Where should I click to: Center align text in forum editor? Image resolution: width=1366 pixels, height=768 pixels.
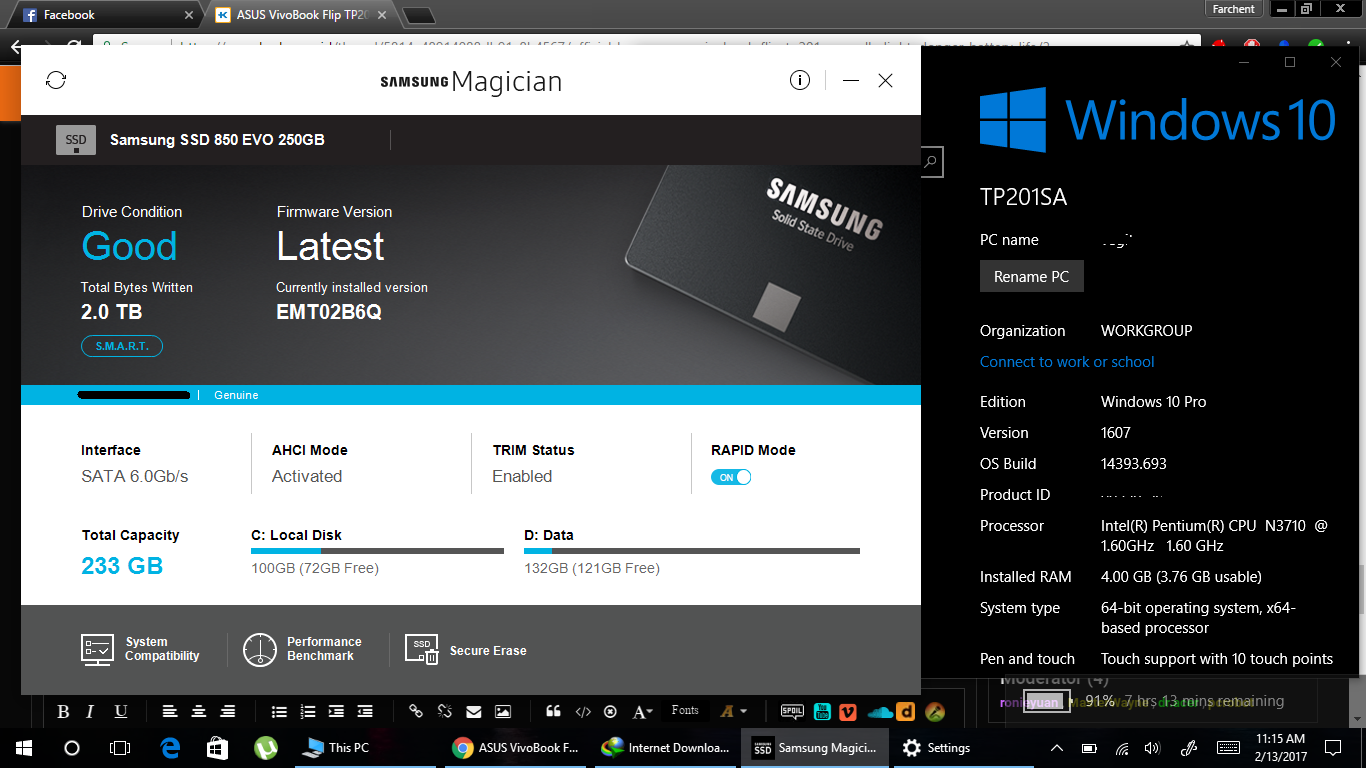199,712
